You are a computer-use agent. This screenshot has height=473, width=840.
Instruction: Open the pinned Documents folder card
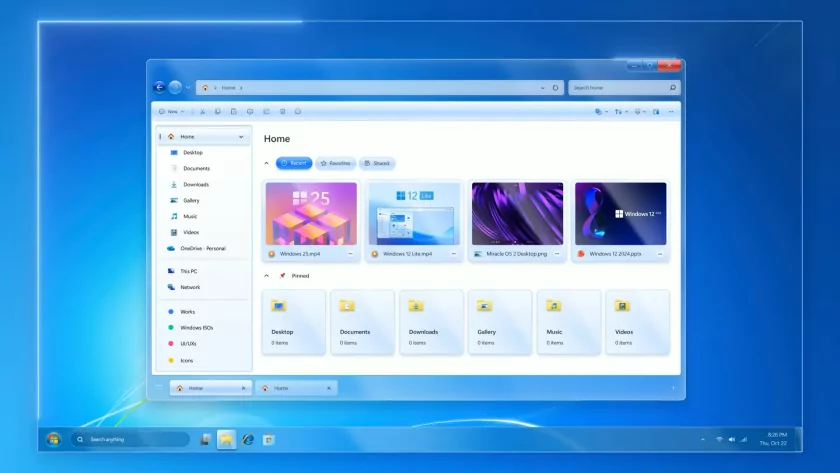tap(363, 322)
